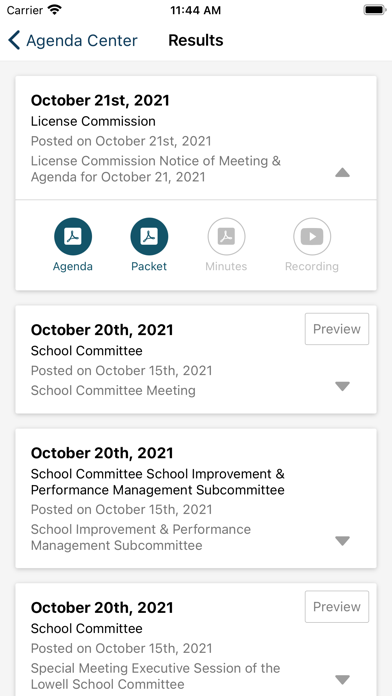Viewport: 392px width, 696px height.
Task: Select the October 21st, 2021 heading
Action: click(x=100, y=100)
